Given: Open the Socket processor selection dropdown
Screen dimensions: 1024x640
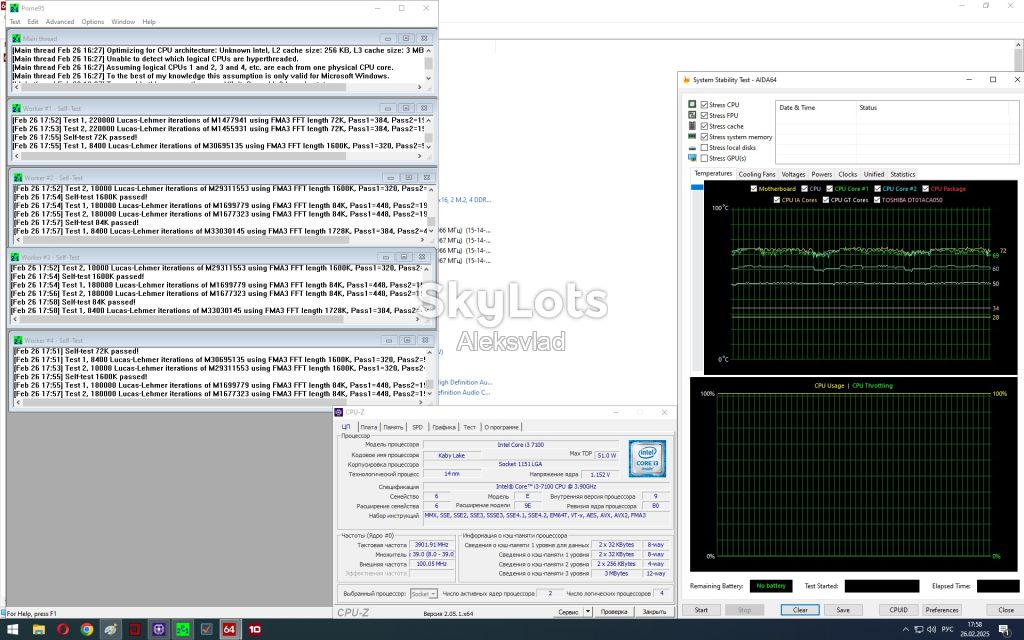Looking at the screenshot, I should pyautogui.click(x=424, y=594).
